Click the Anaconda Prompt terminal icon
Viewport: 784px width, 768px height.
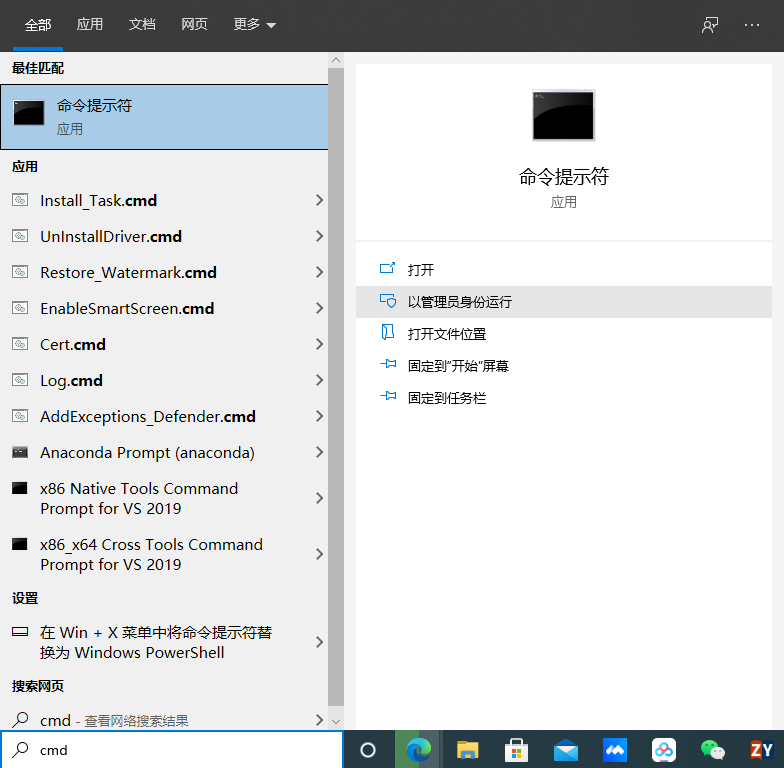[x=20, y=452]
